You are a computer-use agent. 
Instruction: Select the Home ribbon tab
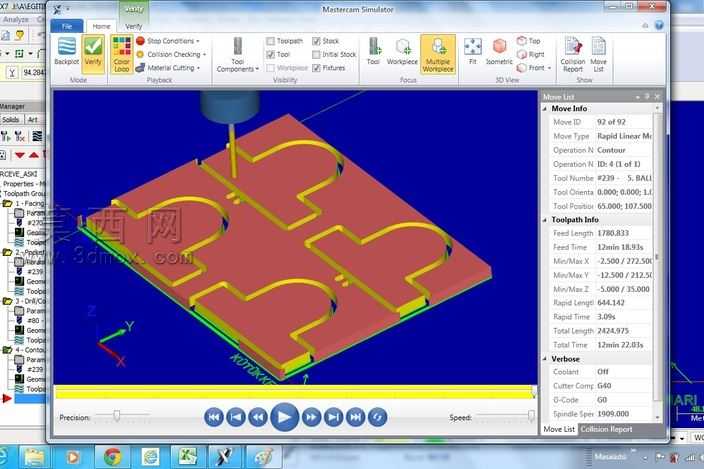click(101, 26)
